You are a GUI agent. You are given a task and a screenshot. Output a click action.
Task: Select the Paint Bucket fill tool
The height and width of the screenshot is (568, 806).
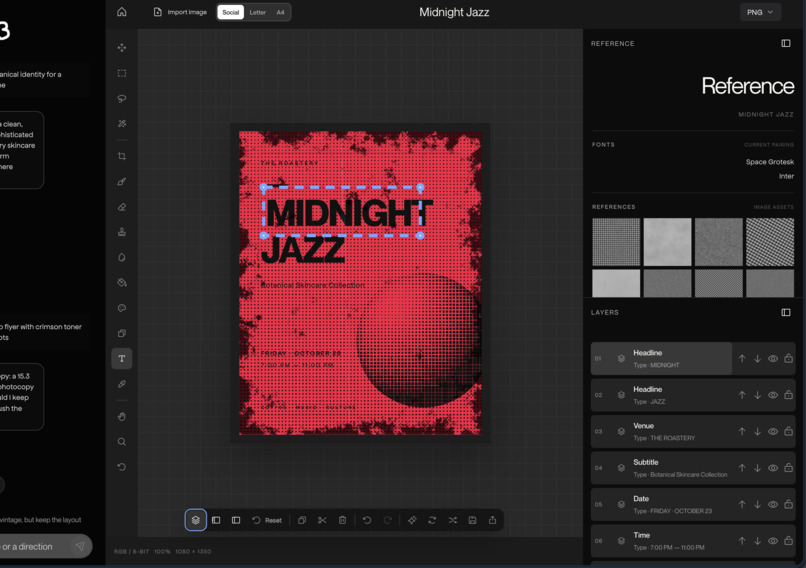pos(122,282)
